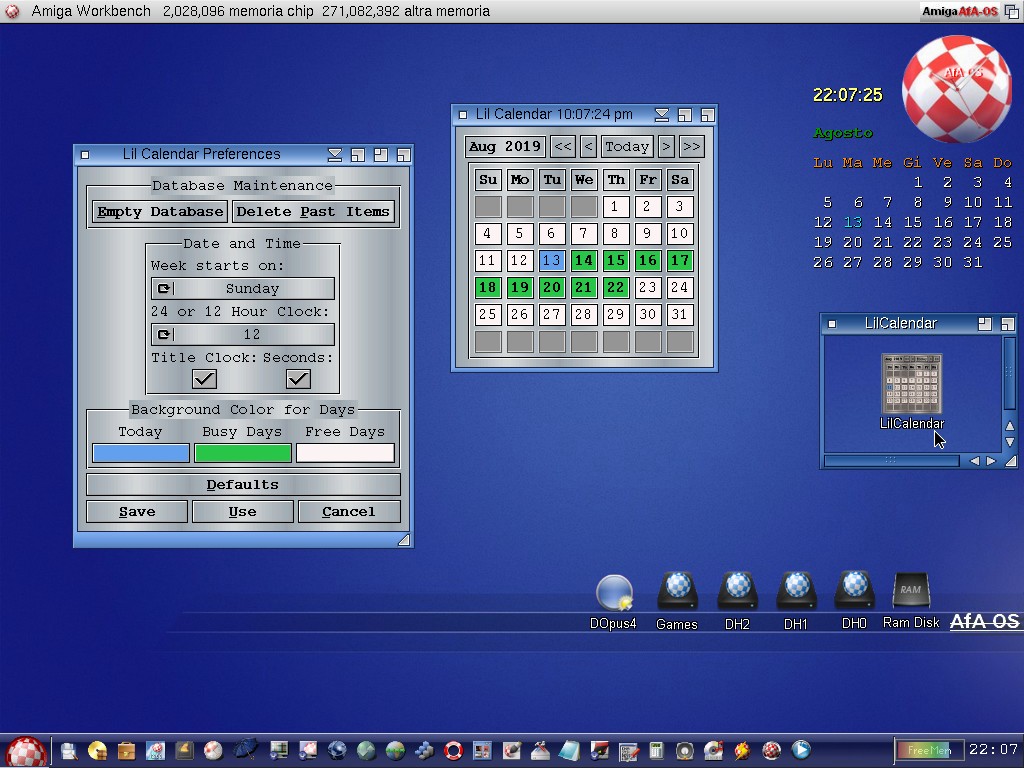
Task: Cycle the Week starts on Sunday selector
Action: pos(243,289)
